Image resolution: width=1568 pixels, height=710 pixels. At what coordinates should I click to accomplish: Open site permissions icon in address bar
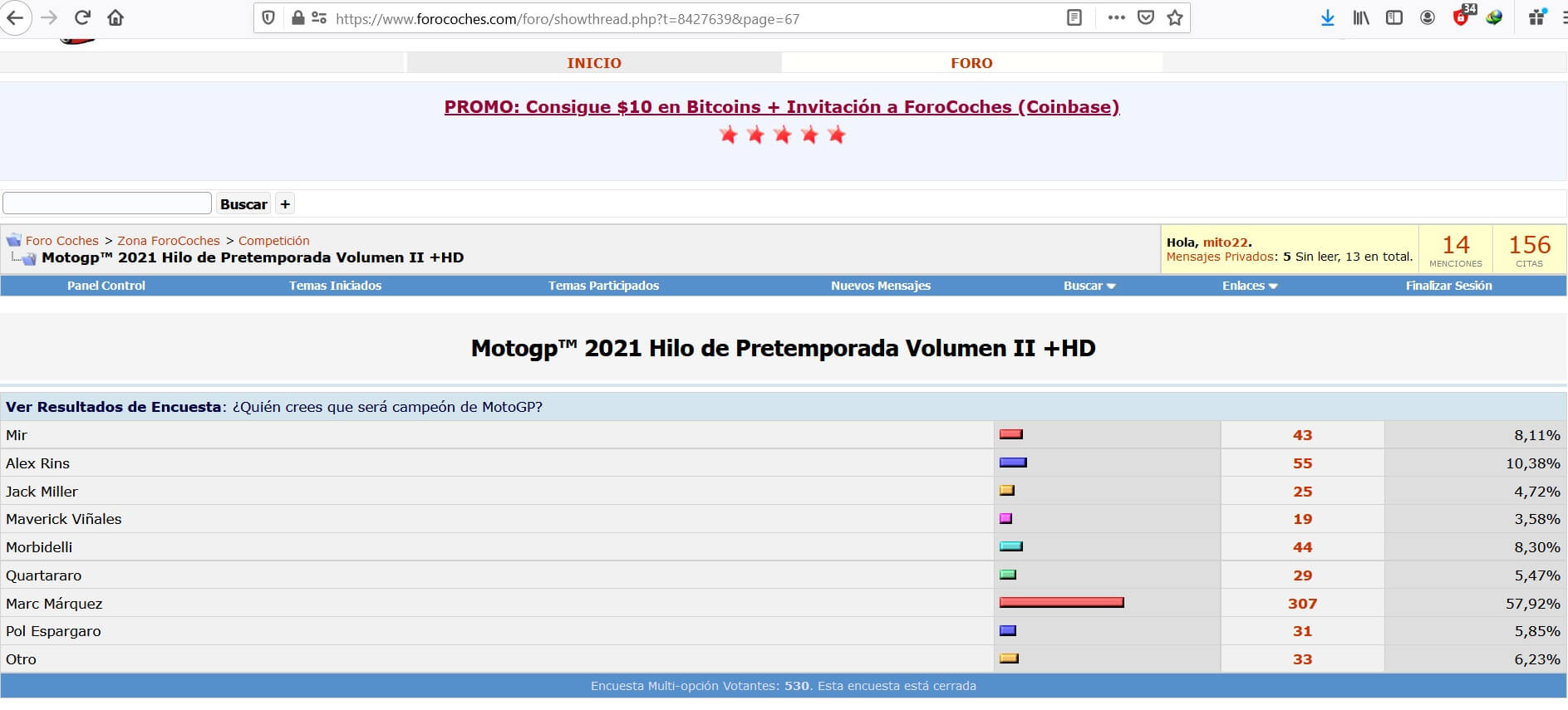point(319,17)
